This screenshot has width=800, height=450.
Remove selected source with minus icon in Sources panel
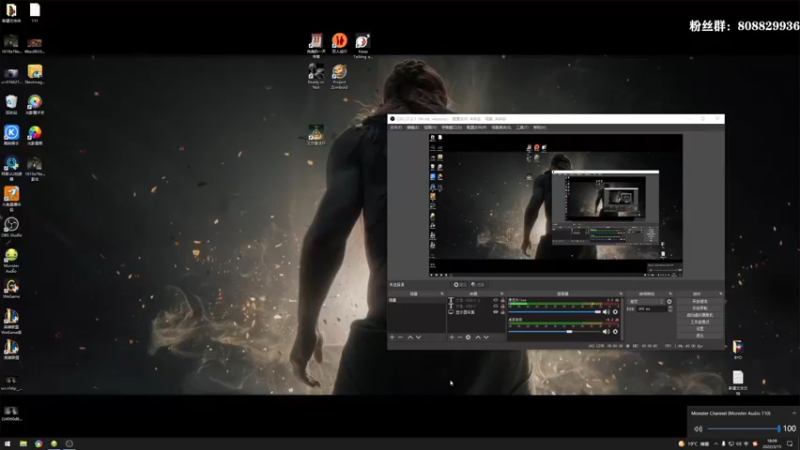tap(460, 337)
